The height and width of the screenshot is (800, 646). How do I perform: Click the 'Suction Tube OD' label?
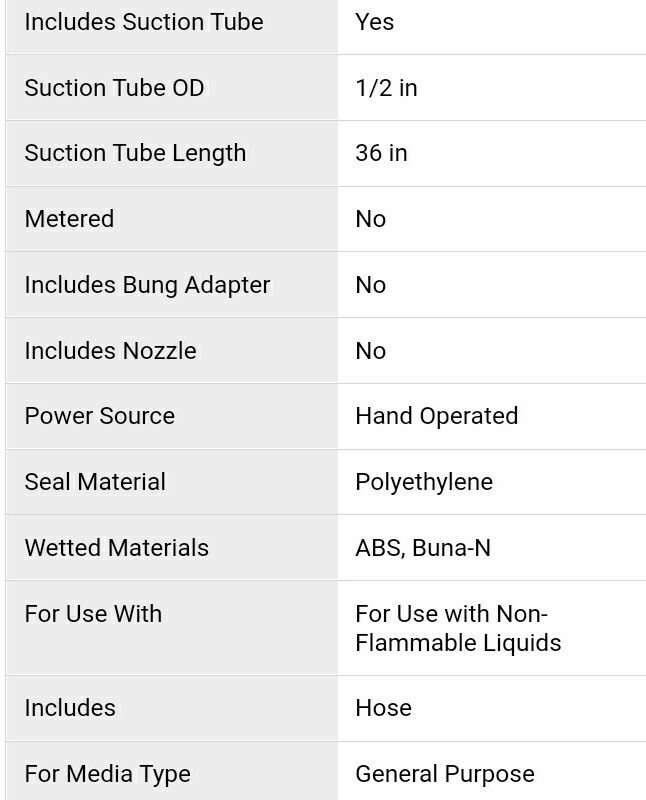tap(114, 88)
